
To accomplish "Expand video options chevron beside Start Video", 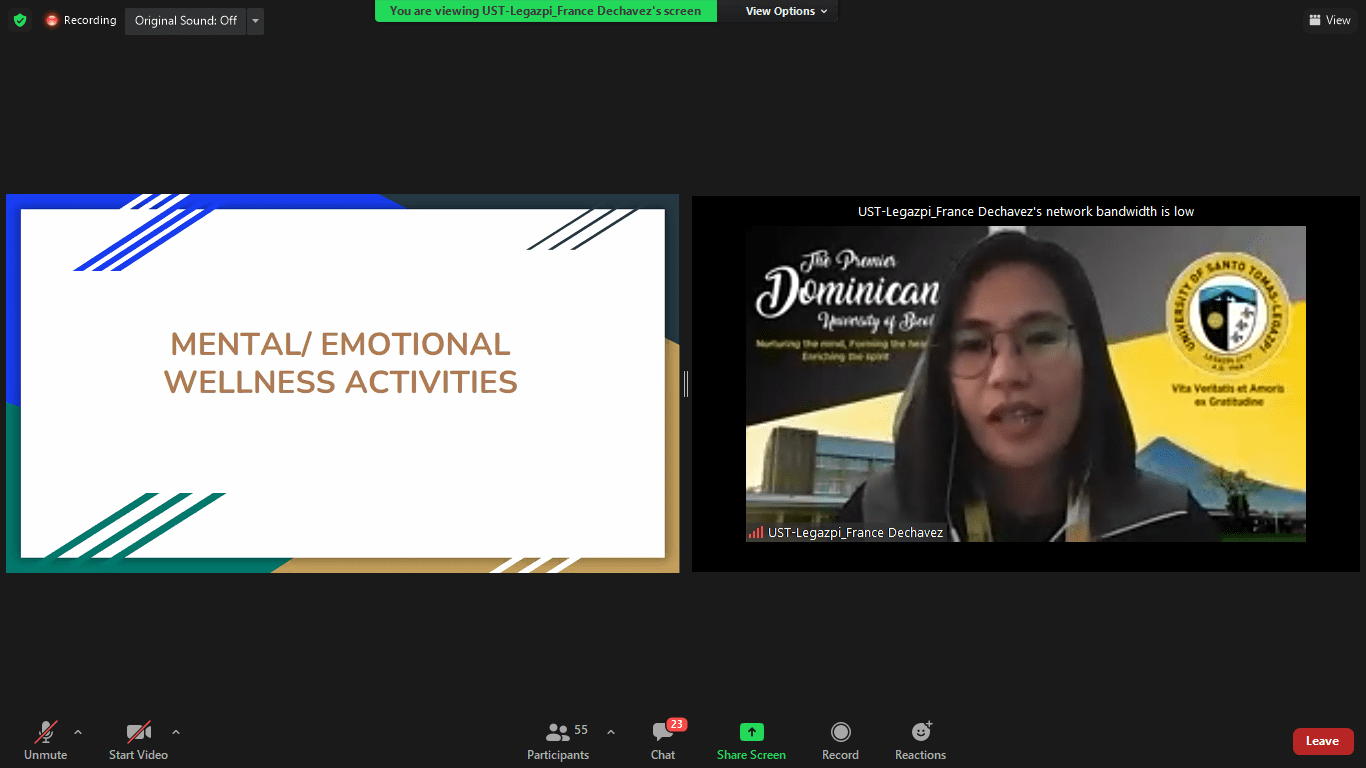I will pos(176,732).
